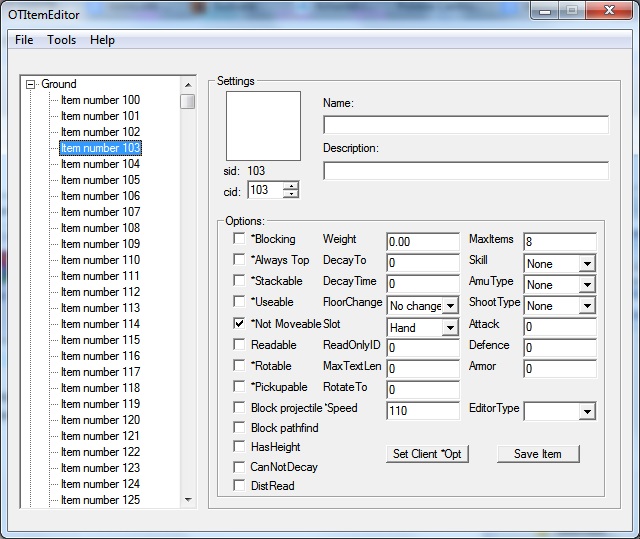This screenshot has height=539, width=640.
Task: Click the Weight input field
Action: (423, 242)
